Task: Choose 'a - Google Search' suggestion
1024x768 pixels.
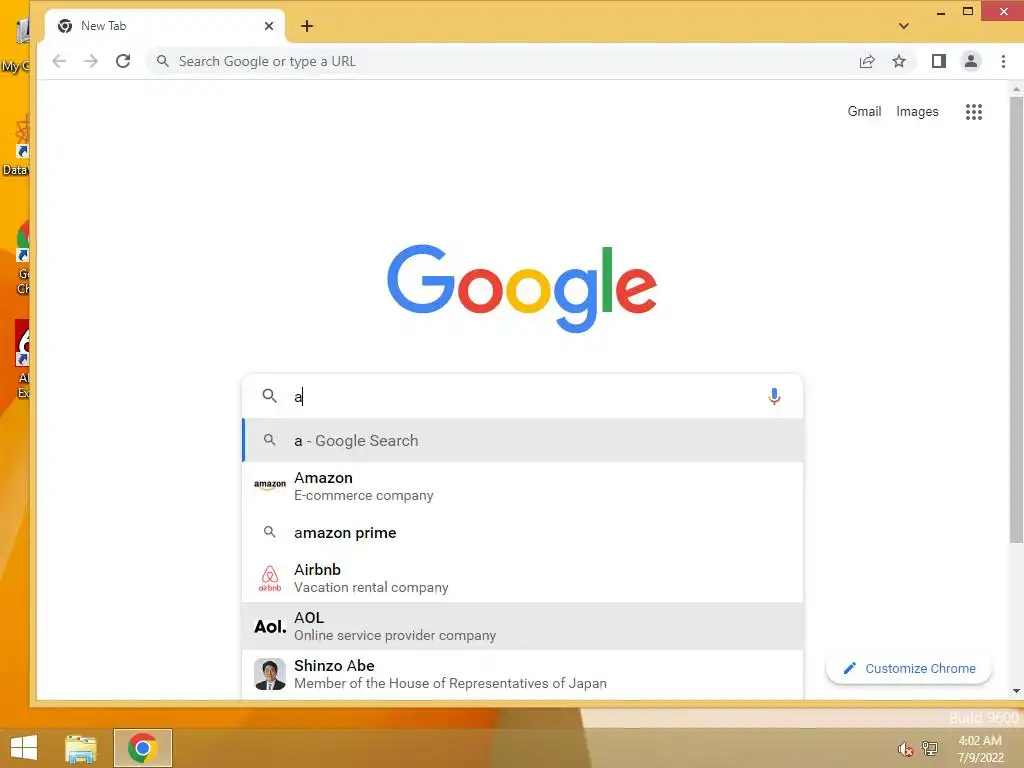Action: (522, 441)
